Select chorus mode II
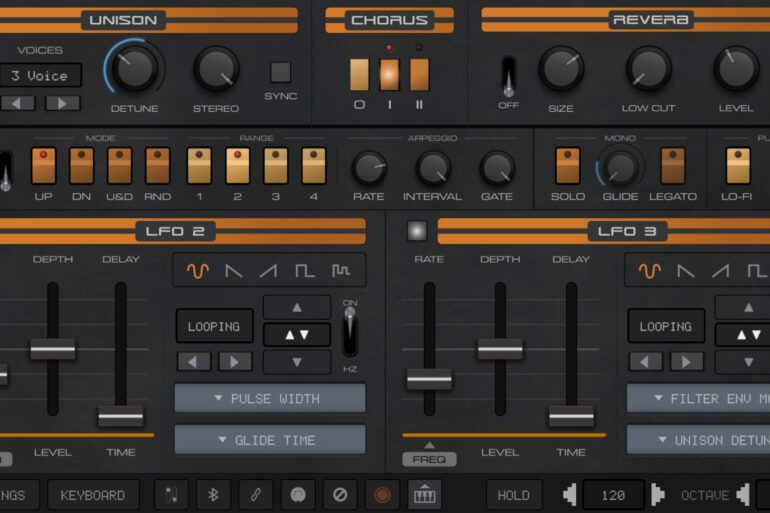Image resolution: width=770 pixels, height=513 pixels. (419, 74)
